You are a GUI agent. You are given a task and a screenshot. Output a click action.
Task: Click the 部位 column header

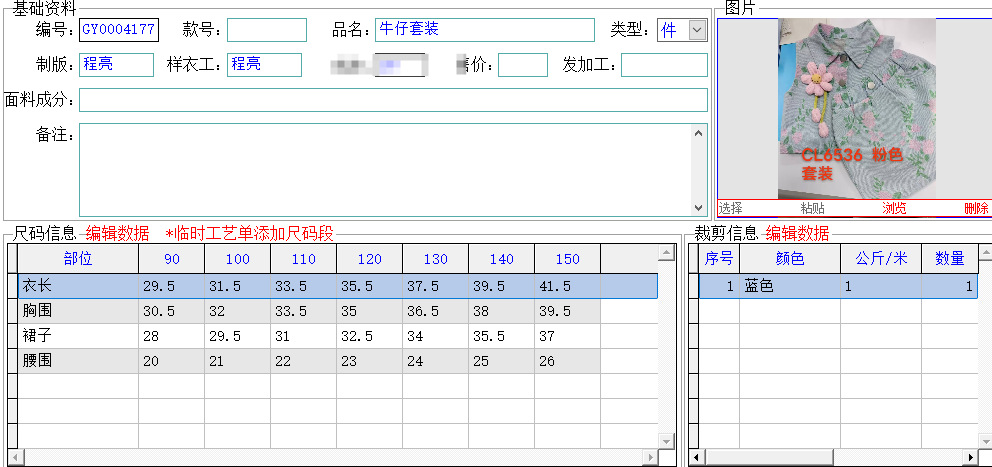78,259
